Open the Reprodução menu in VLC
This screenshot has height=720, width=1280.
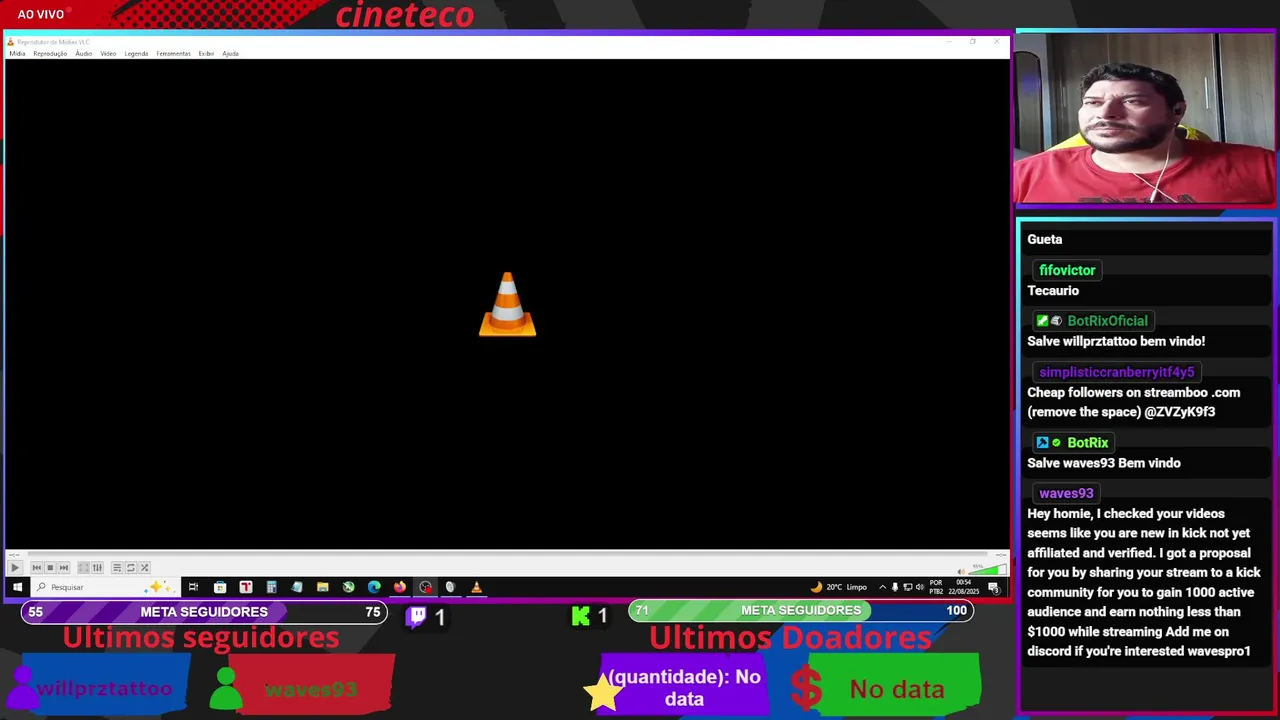coord(50,54)
